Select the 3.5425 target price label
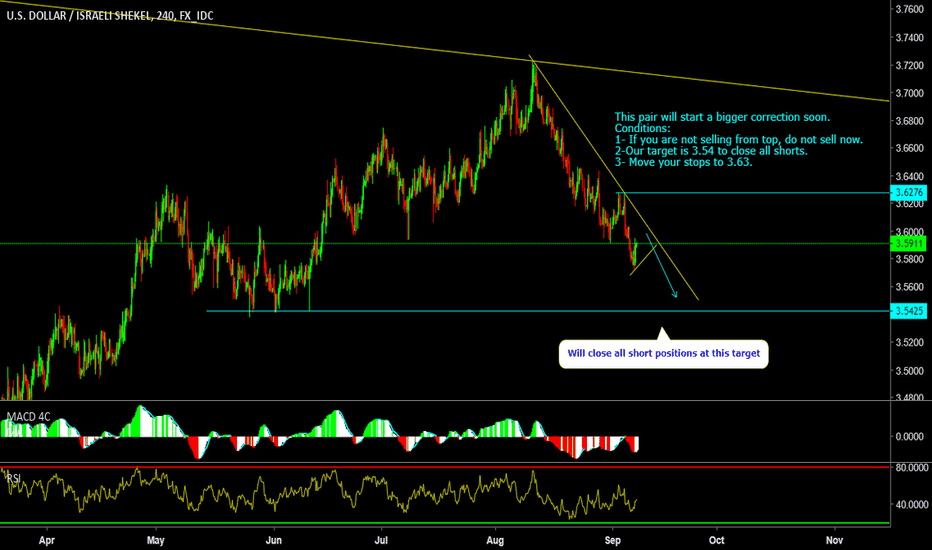Viewport: 932px width, 550px height. click(909, 311)
